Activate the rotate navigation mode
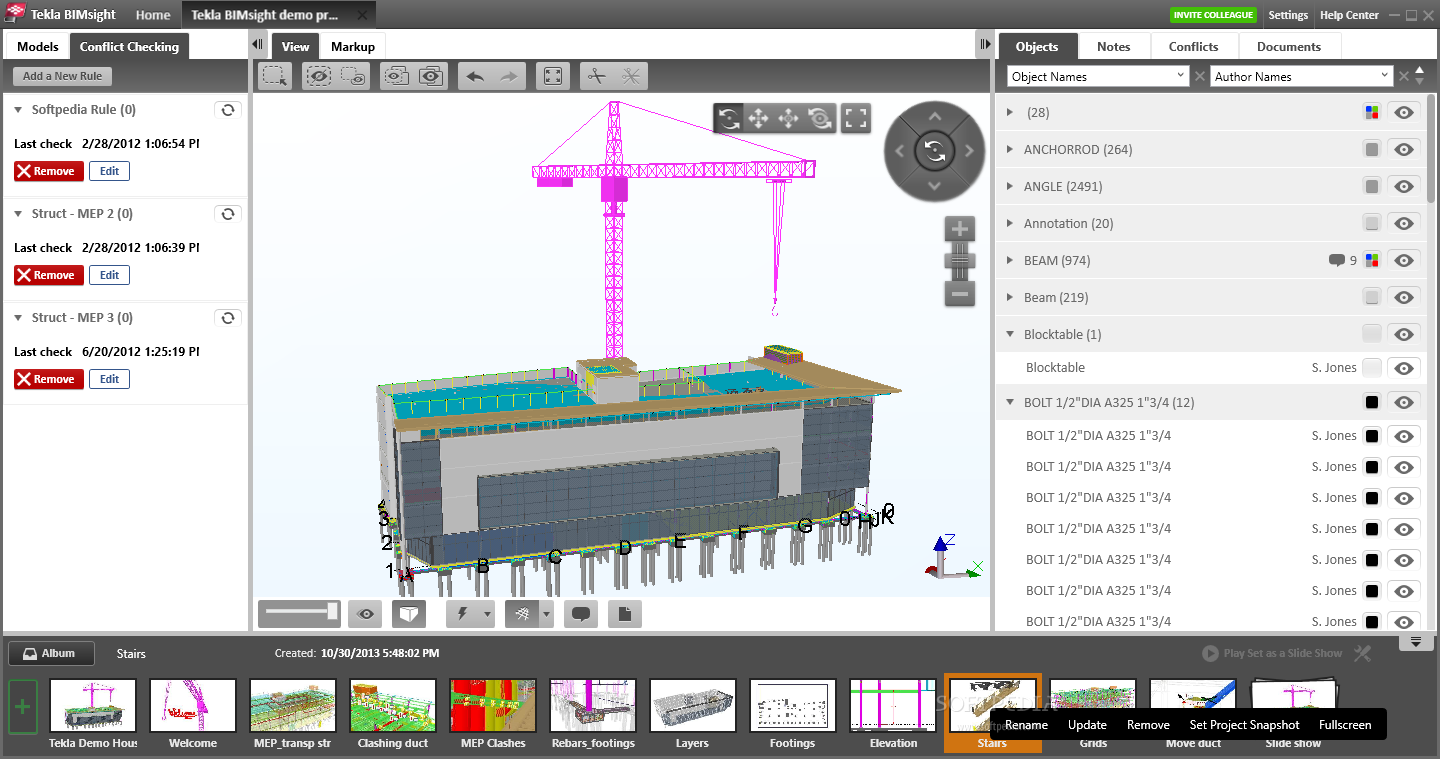The image size is (1440, 759). point(729,119)
